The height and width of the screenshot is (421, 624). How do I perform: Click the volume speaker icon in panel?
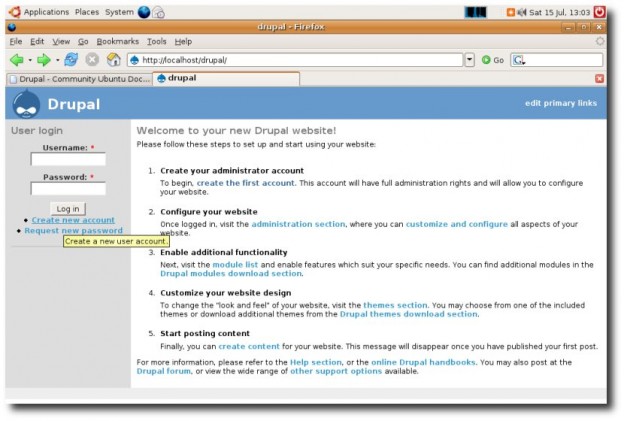[x=522, y=12]
